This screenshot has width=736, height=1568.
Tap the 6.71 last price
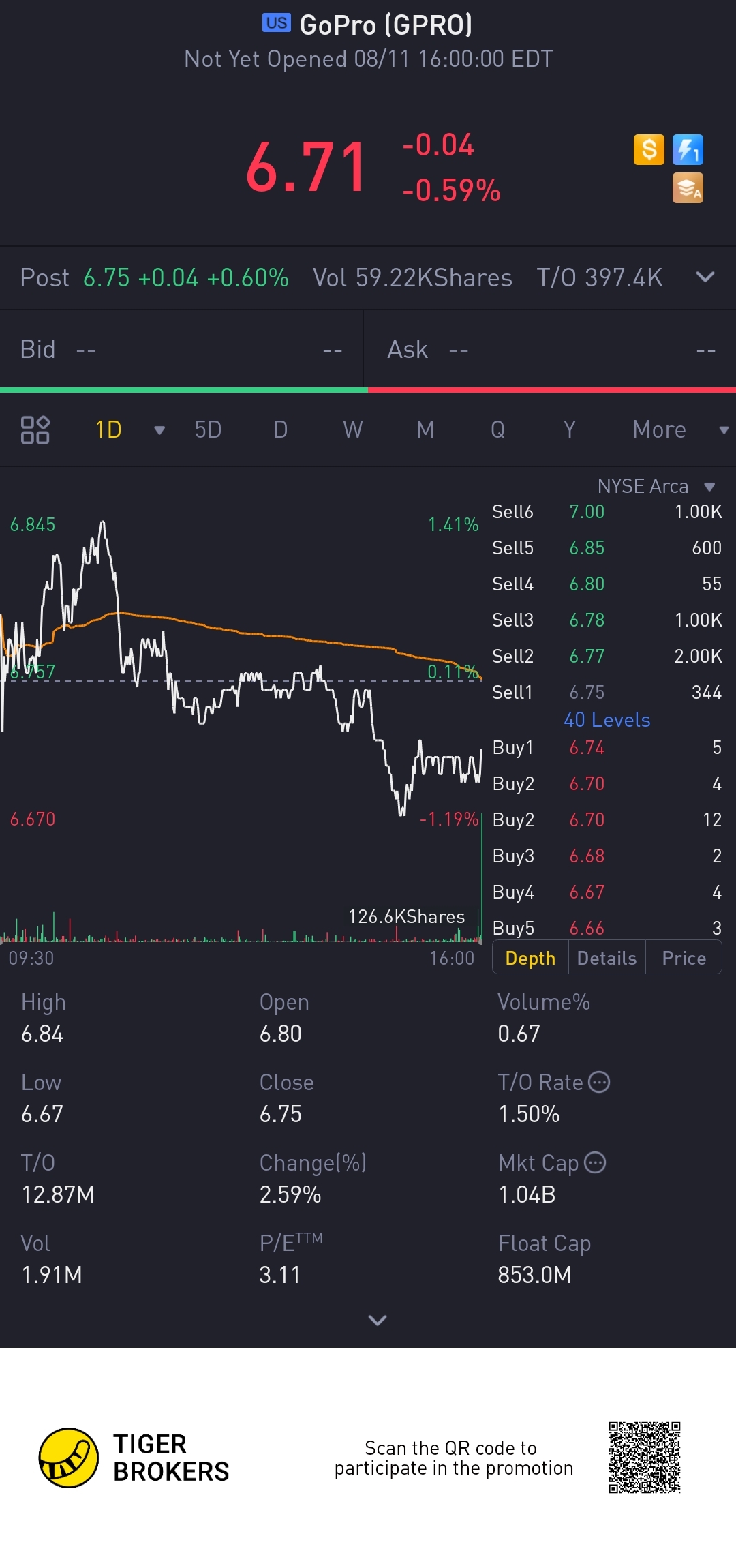coord(306,167)
